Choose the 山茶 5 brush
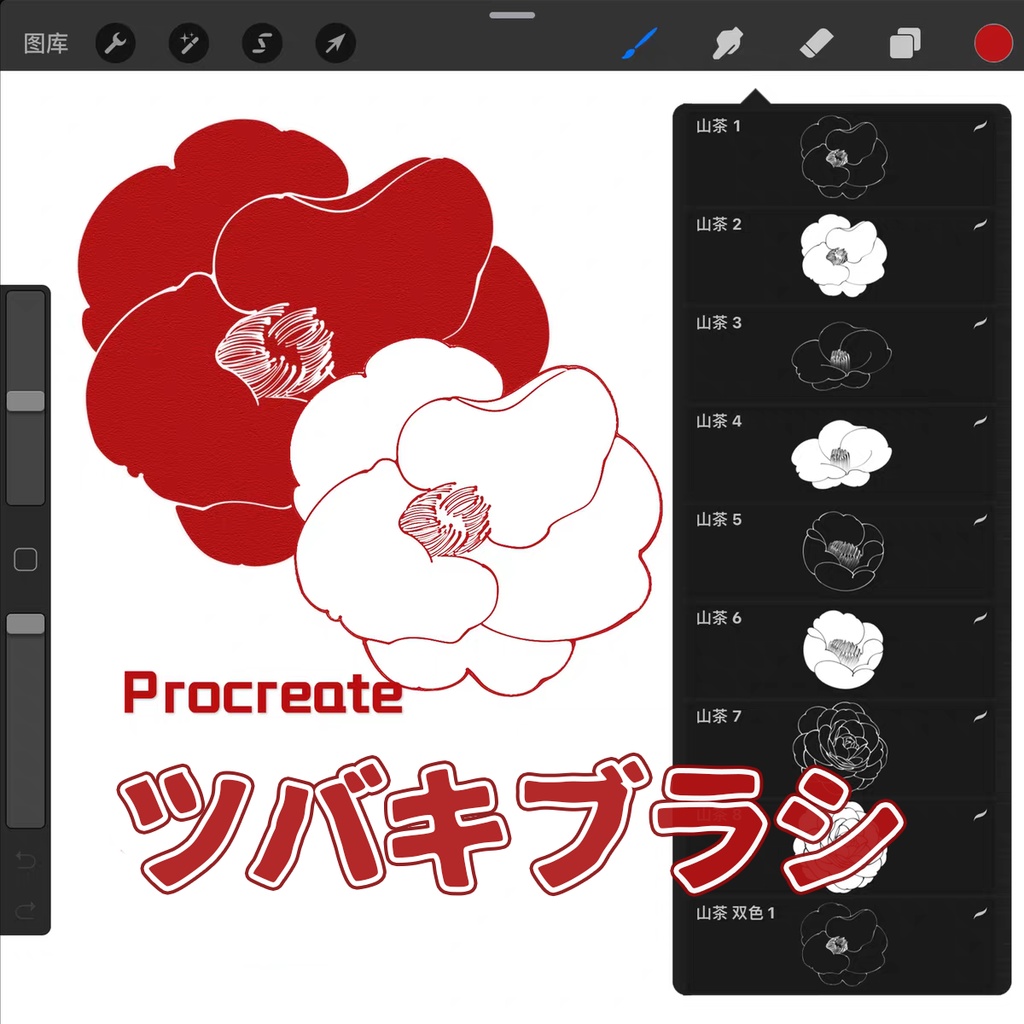This screenshot has height=1024, width=1024. (x=841, y=551)
